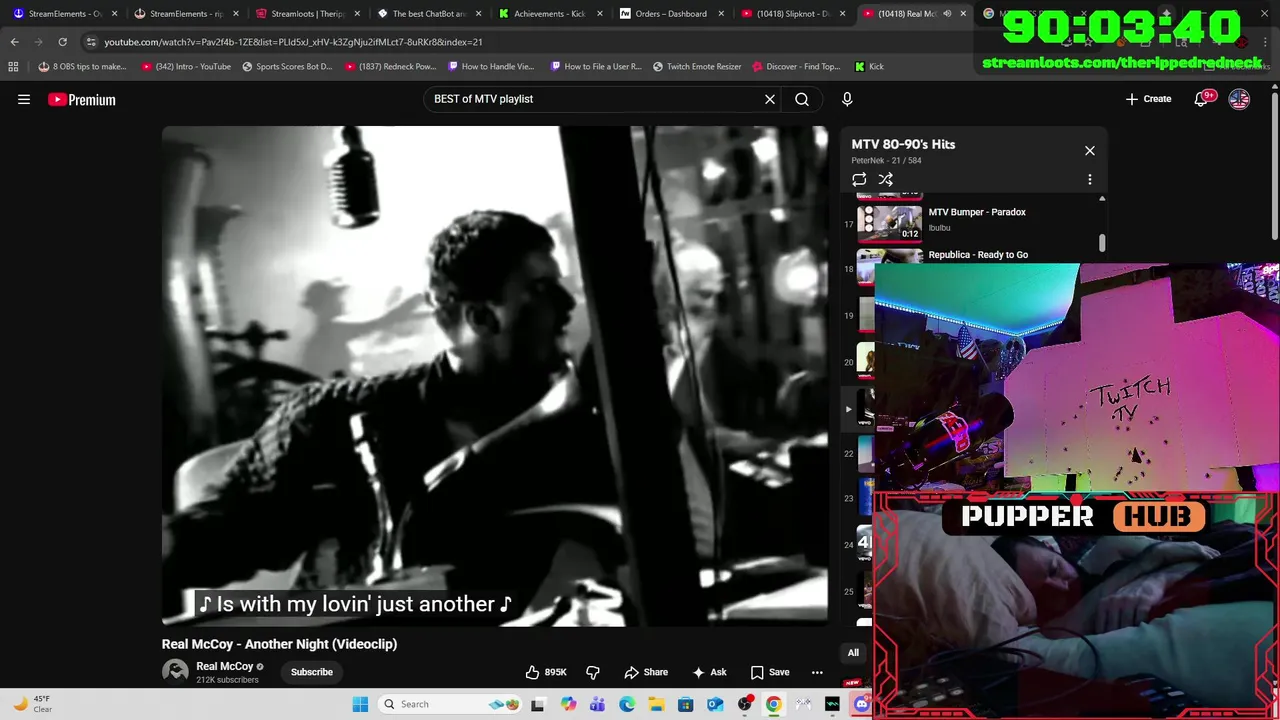Open the Kick bookmark
The image size is (1280, 720).
tap(869, 66)
